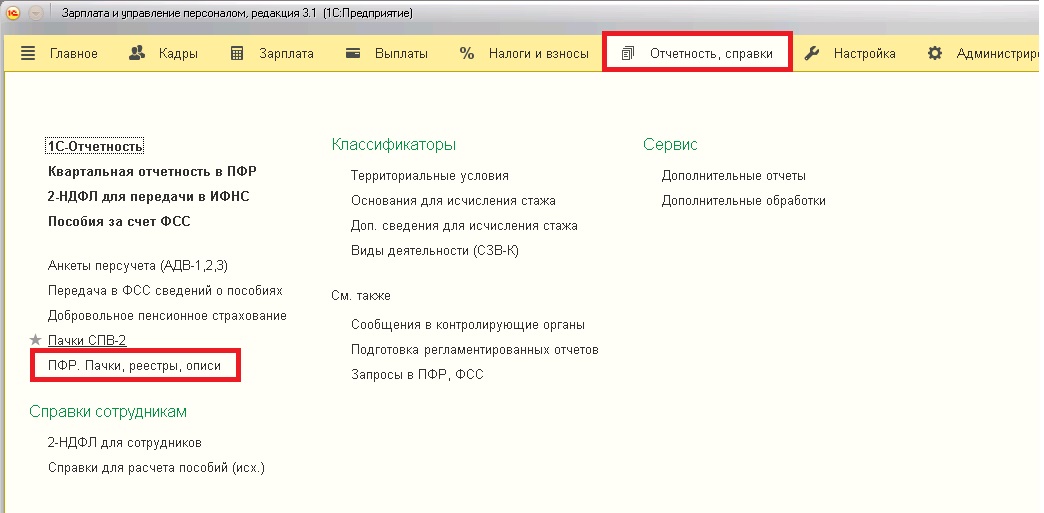The height and width of the screenshot is (513, 1044).
Task: Click the wrench icon beside Настройка
Action: pyautogui.click(x=812, y=53)
